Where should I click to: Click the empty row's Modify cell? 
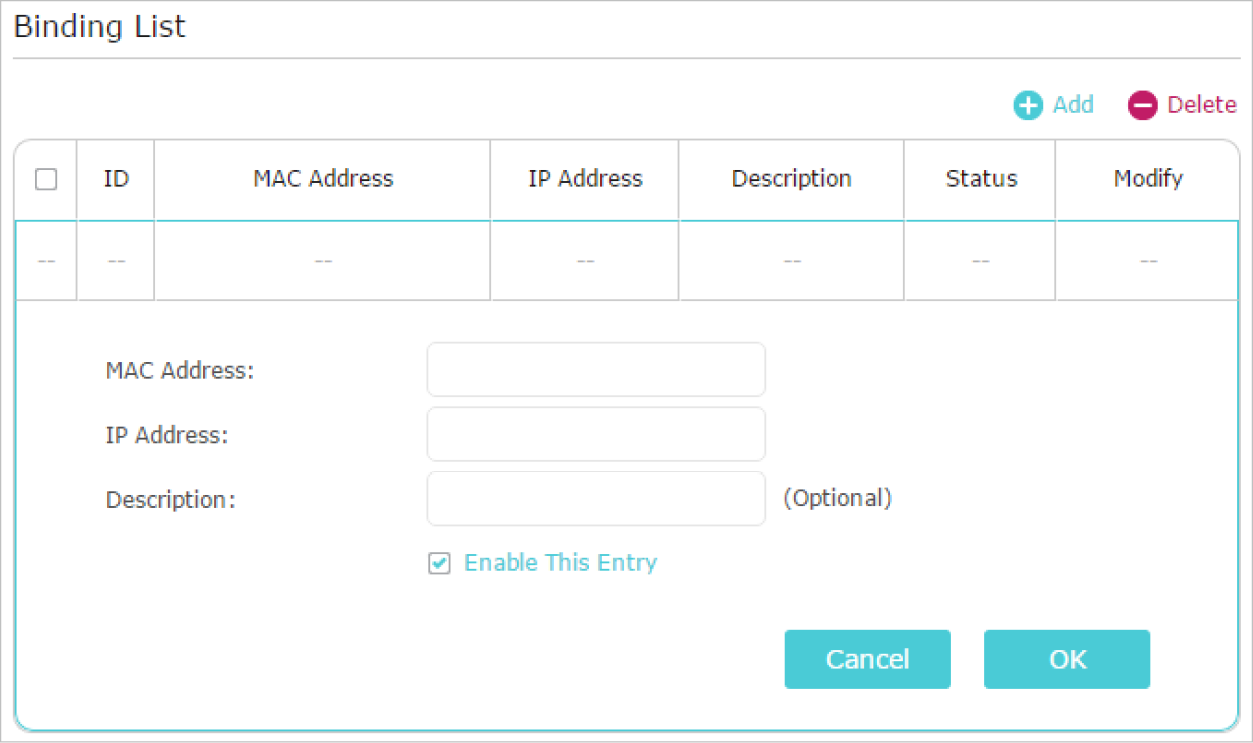[x=1148, y=261]
